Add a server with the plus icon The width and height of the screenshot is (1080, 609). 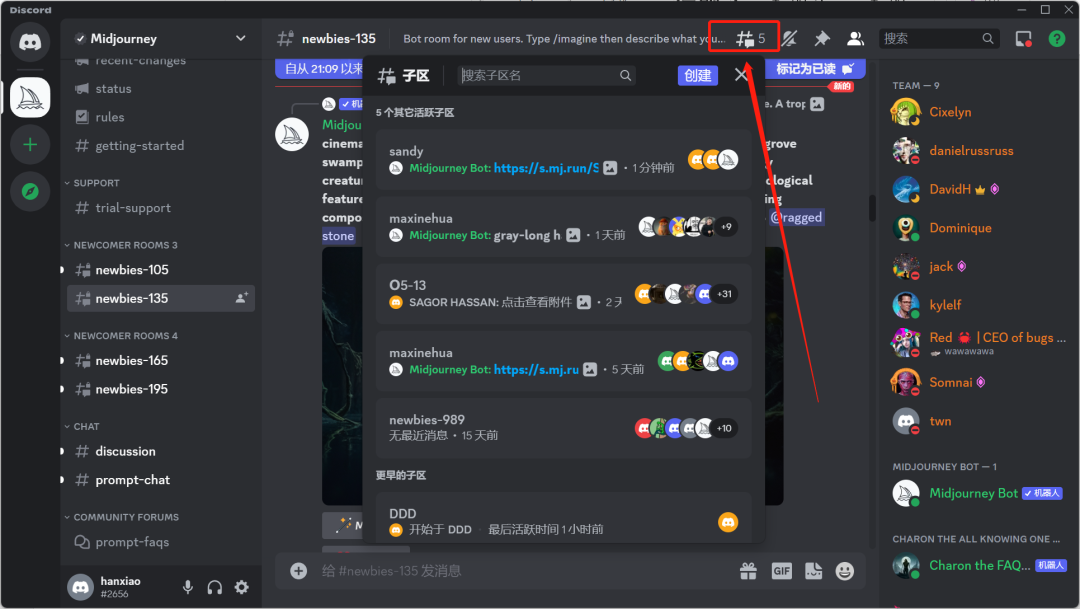[30, 145]
